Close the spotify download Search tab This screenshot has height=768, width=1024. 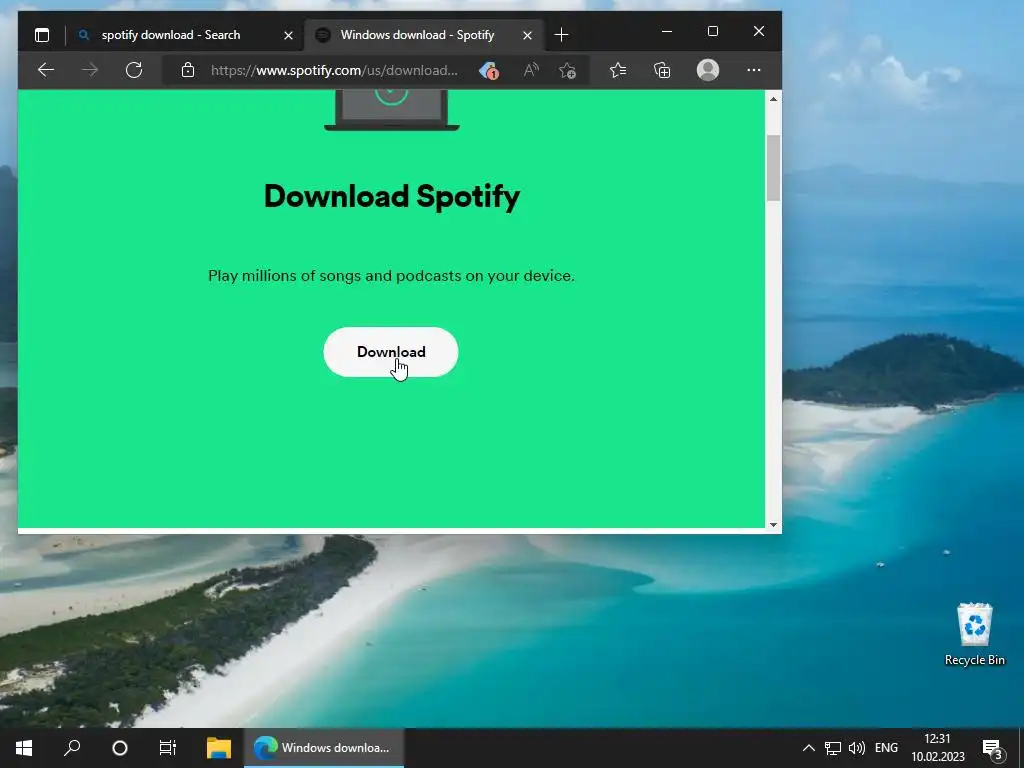coord(288,35)
